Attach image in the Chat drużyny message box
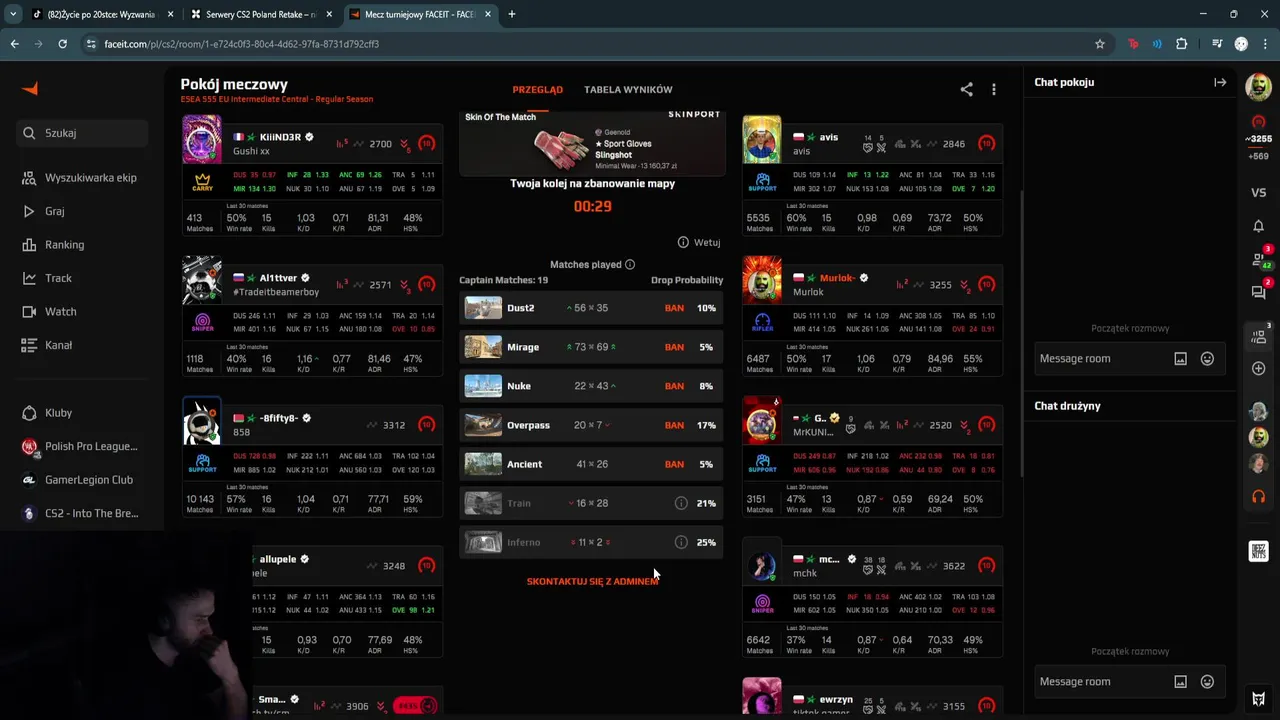 coord(1180,682)
